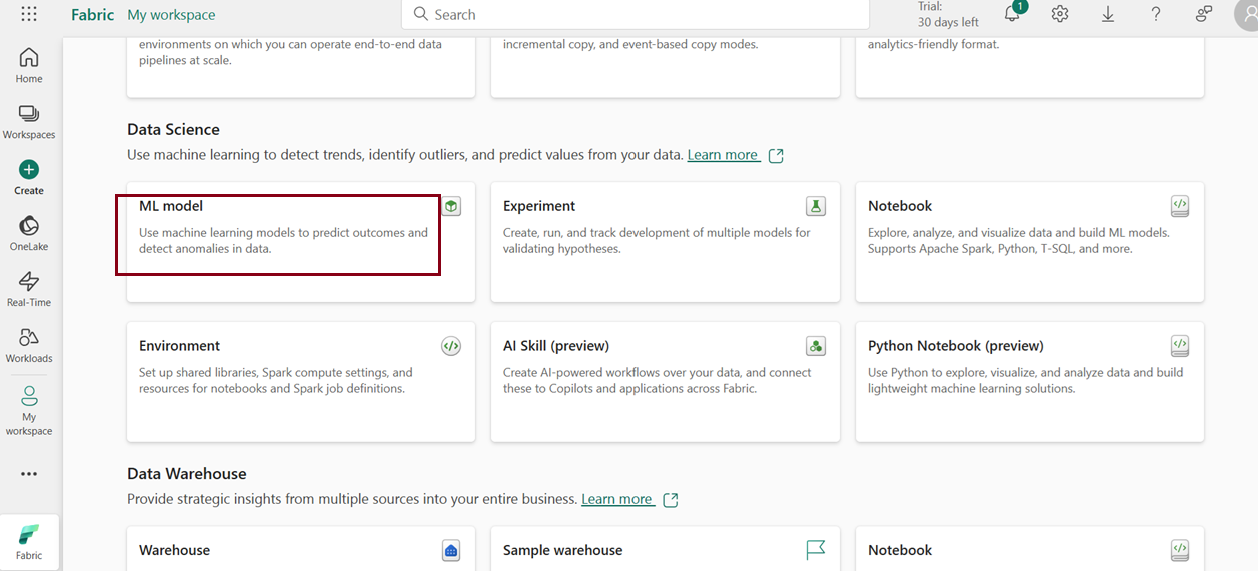Open OneLake in the sidebar
This screenshot has width=1258, height=586.
coord(29,233)
